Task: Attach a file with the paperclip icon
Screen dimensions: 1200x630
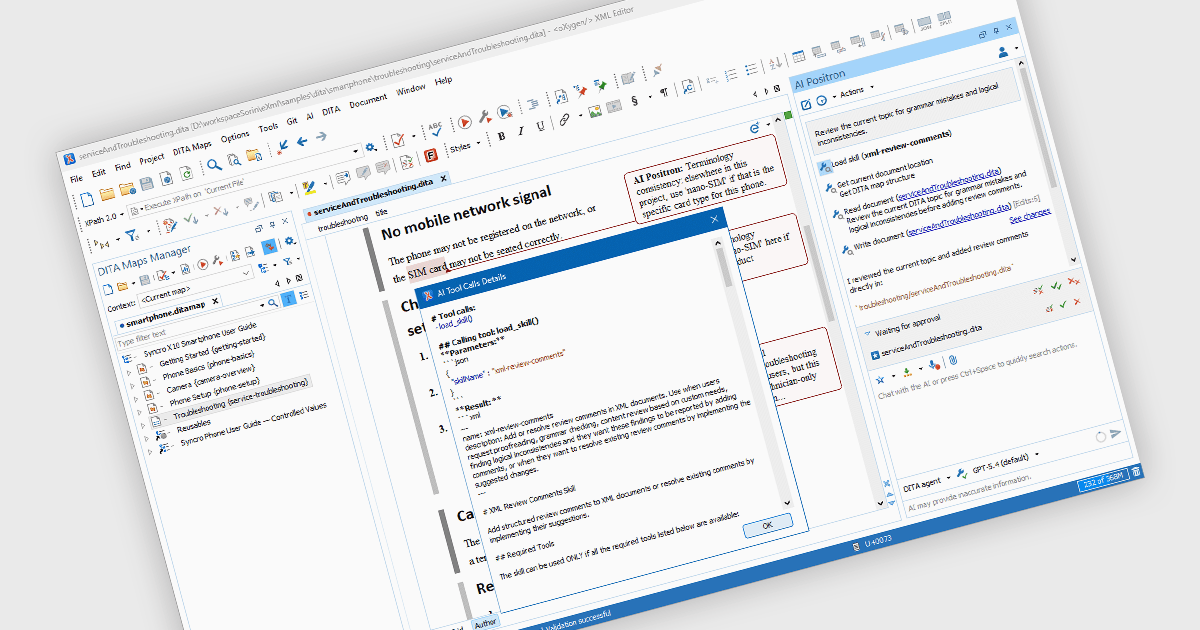Action: (952, 360)
